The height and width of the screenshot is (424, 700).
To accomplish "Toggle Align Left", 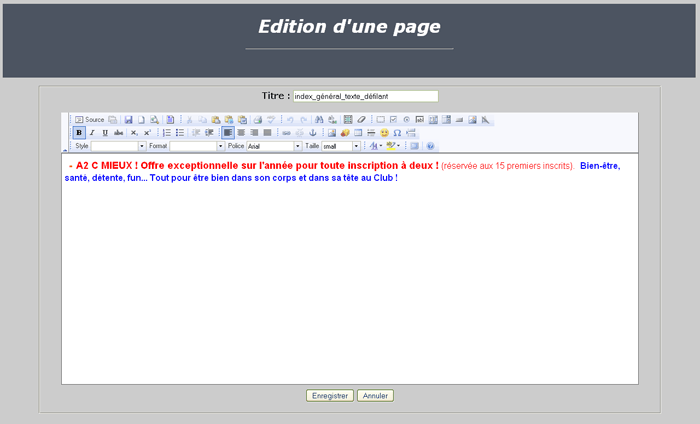I will point(228,133).
